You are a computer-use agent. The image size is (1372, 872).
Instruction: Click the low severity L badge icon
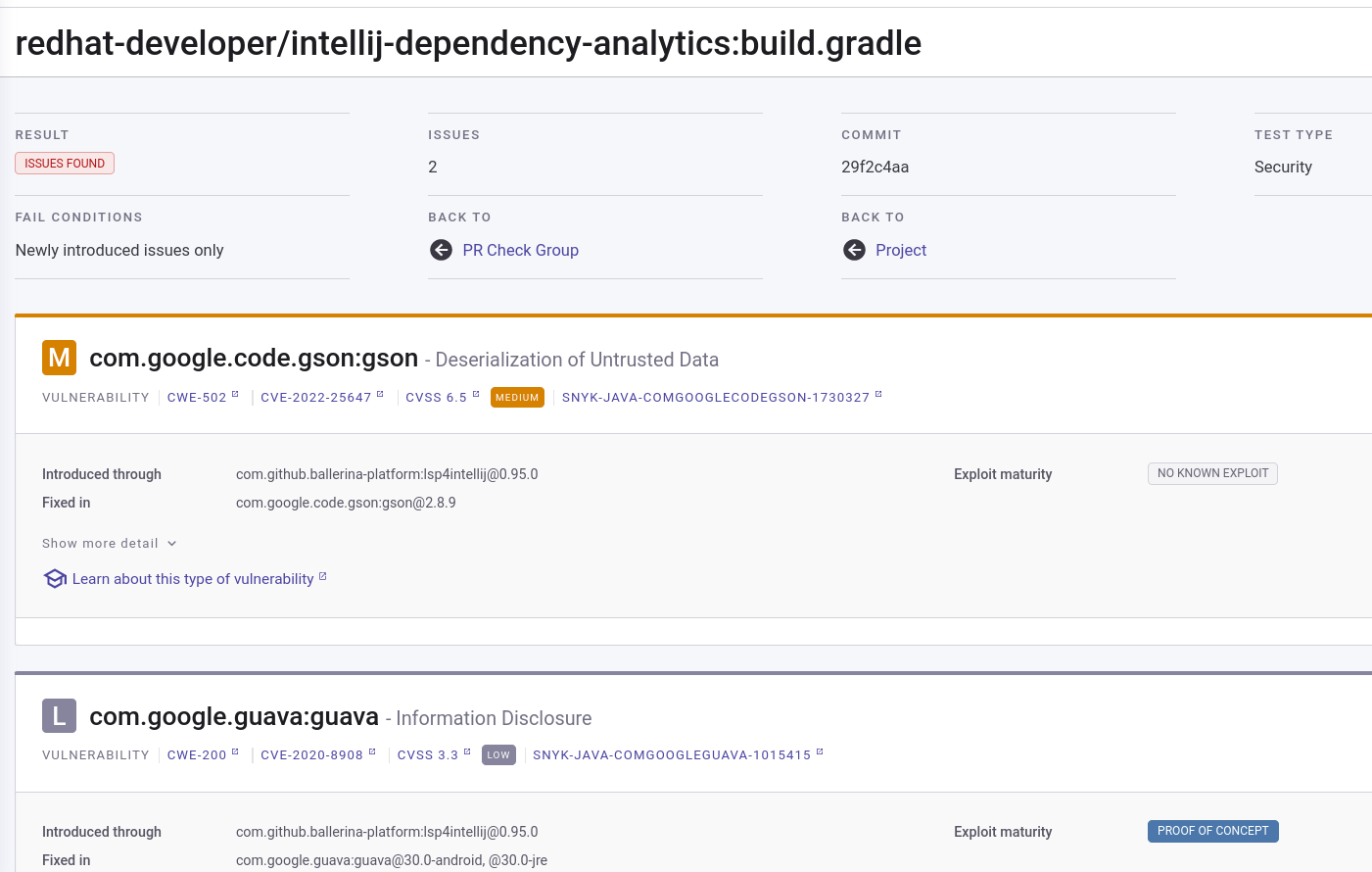(x=59, y=716)
